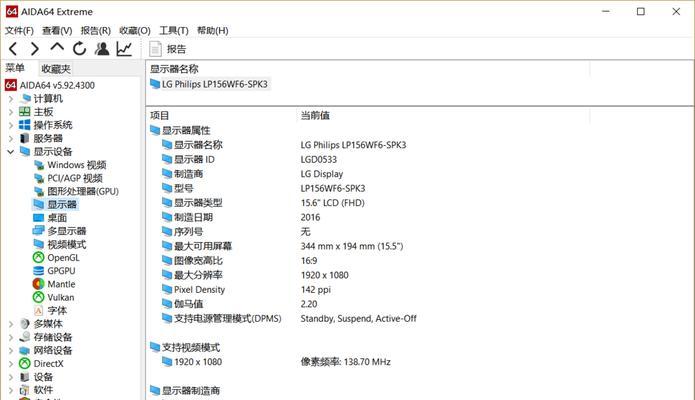Open the 文件(F) menu

(19, 31)
